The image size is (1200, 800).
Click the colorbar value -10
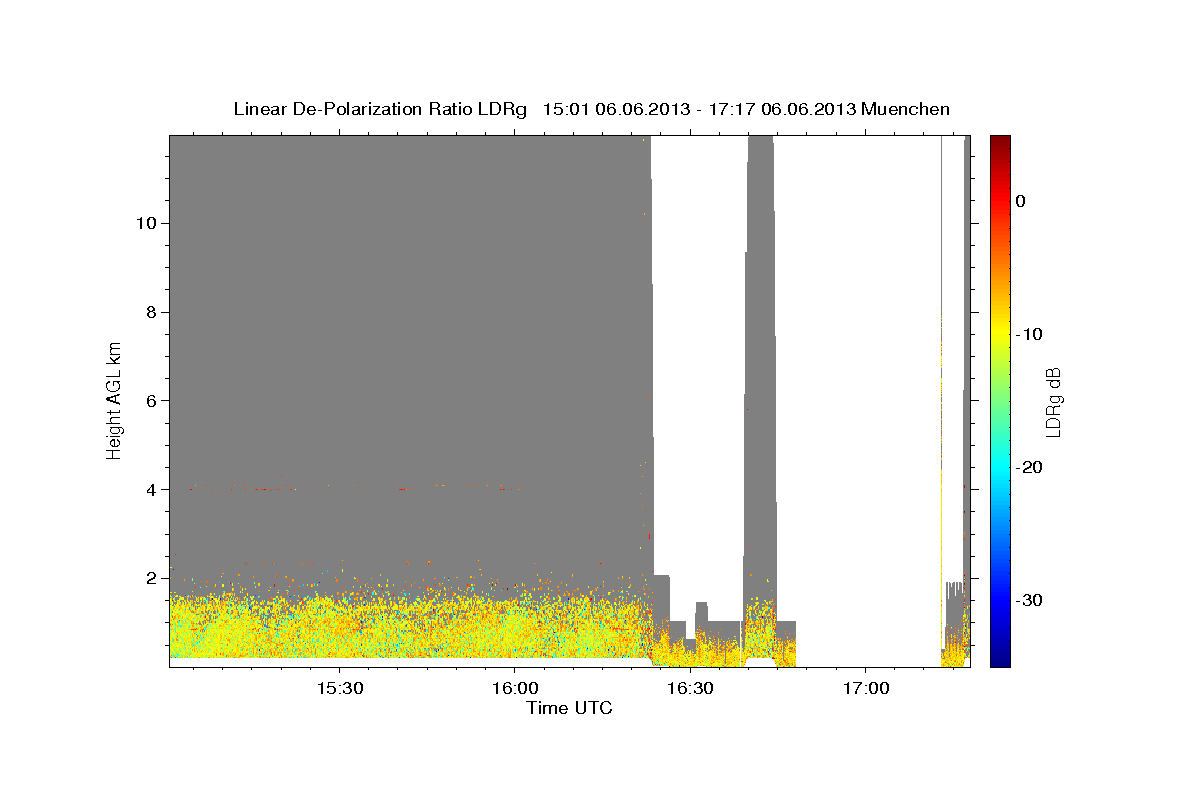click(1030, 334)
